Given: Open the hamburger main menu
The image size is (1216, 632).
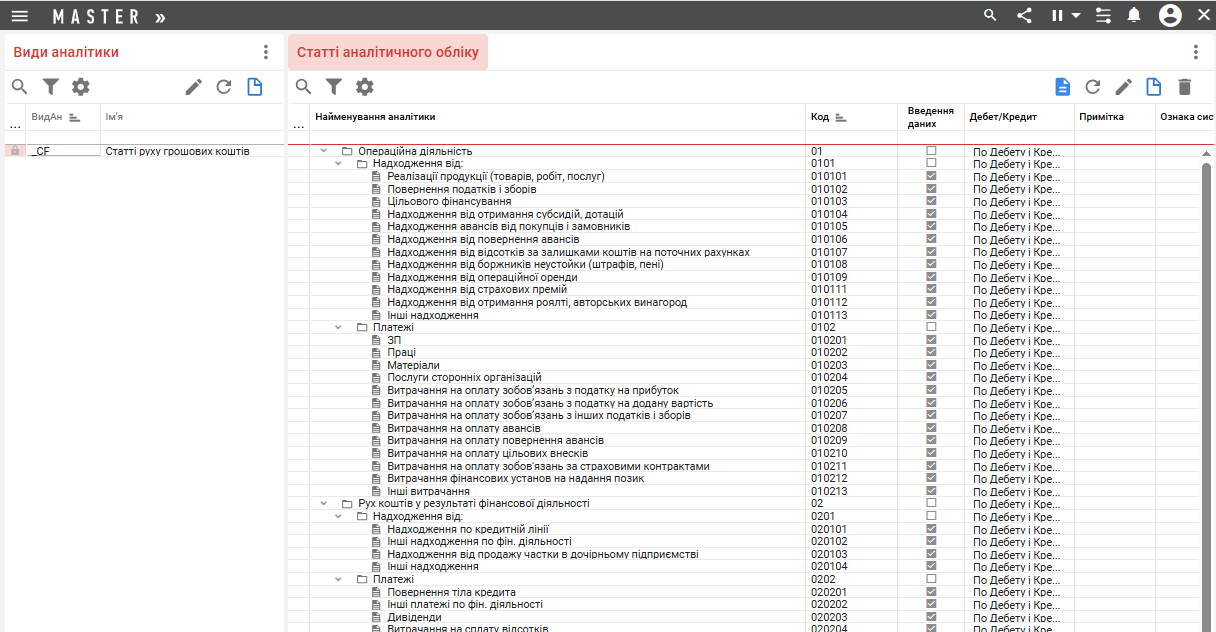Looking at the screenshot, I should pyautogui.click(x=20, y=16).
